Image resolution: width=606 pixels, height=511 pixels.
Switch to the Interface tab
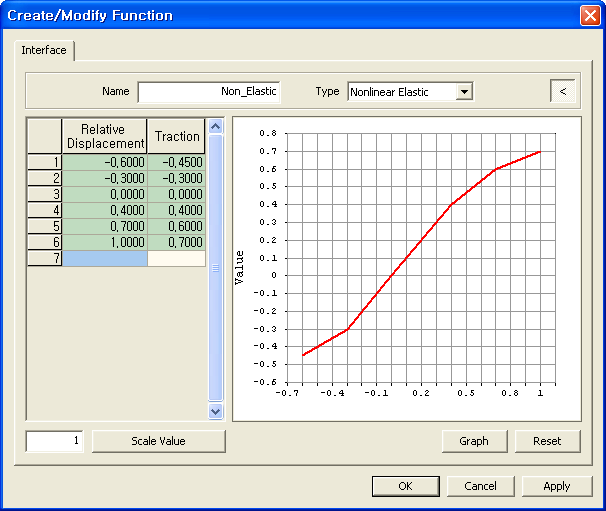pyautogui.click(x=44, y=50)
